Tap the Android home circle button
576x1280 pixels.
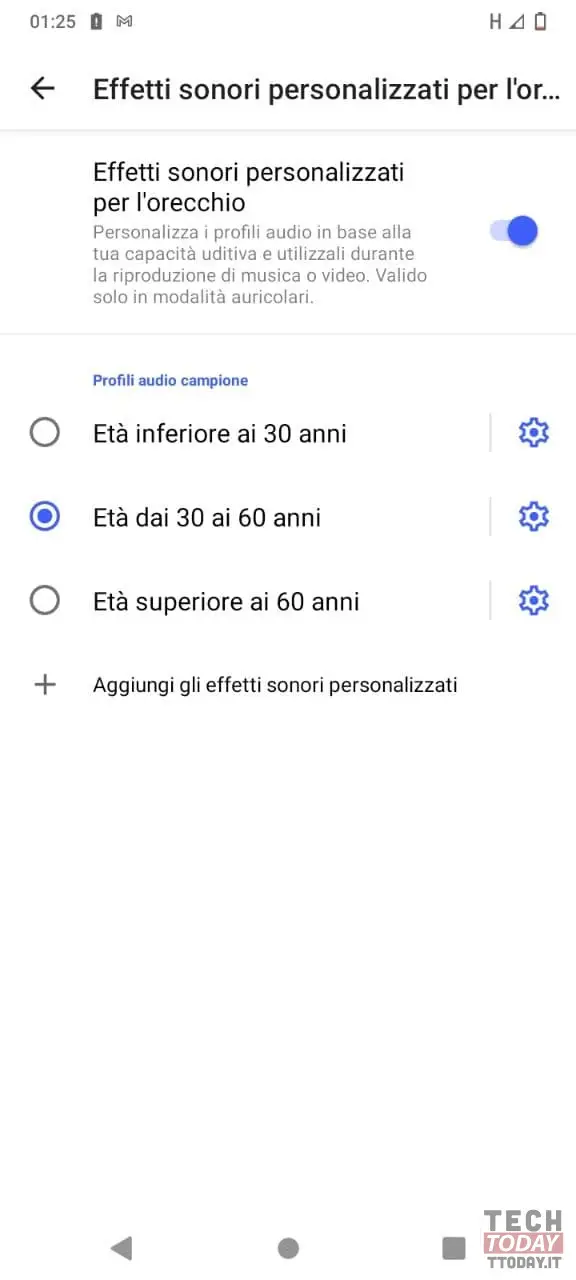[x=288, y=1247]
